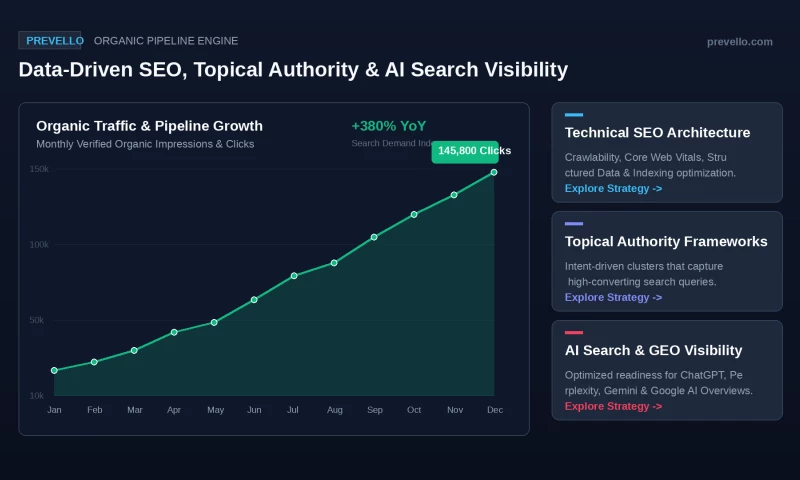Open Explore Strategy under Topical Authority Frameworks
The image size is (800, 480).
coord(613,297)
